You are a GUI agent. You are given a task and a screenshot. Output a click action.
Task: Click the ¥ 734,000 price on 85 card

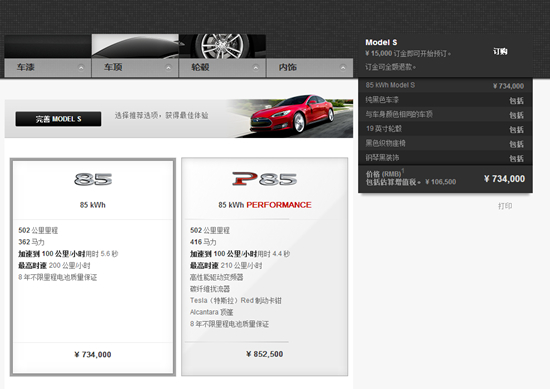[x=93, y=355]
